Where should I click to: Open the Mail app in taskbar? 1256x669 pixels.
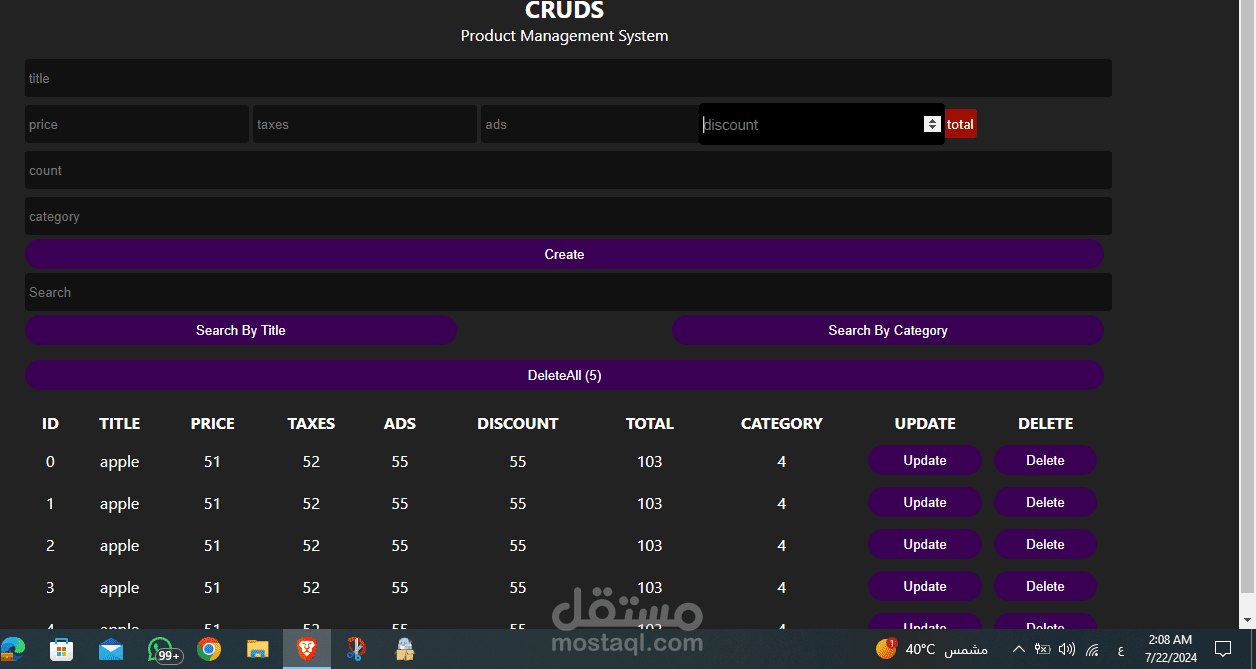click(110, 650)
